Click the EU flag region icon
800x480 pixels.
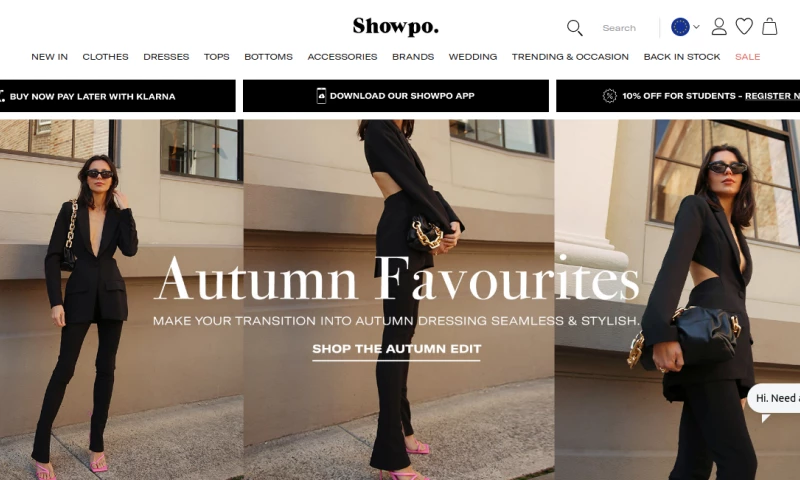pos(680,27)
